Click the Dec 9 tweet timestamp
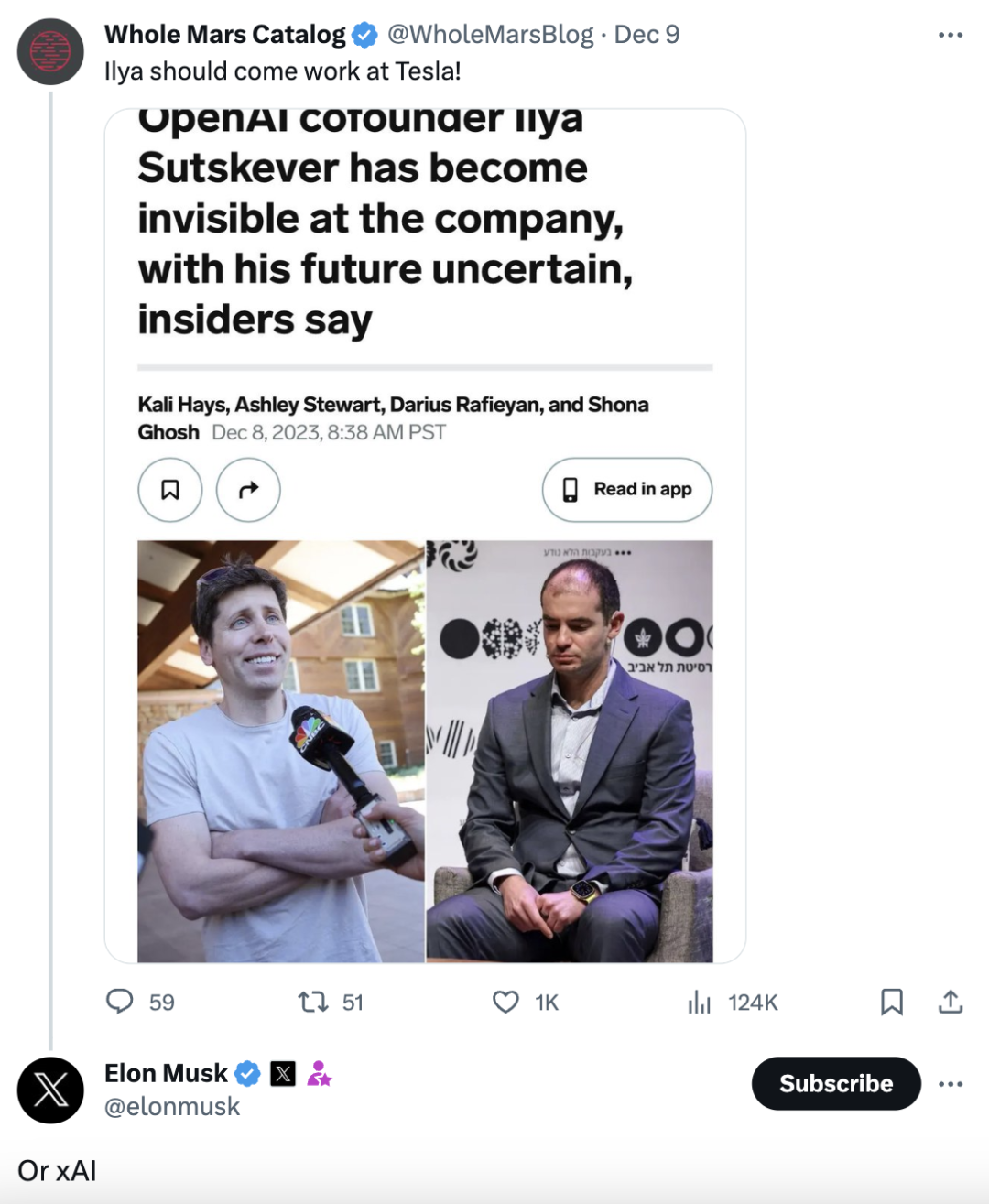 click(647, 35)
